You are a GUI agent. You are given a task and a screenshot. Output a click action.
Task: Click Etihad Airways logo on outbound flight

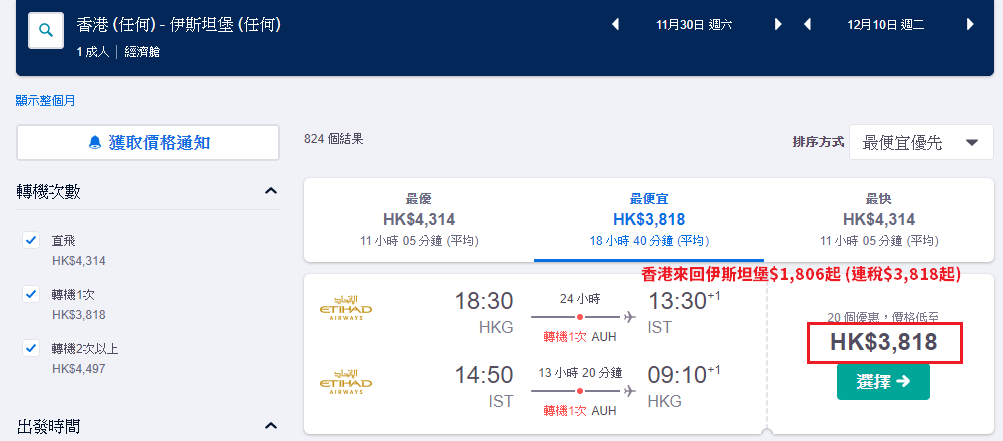345,308
